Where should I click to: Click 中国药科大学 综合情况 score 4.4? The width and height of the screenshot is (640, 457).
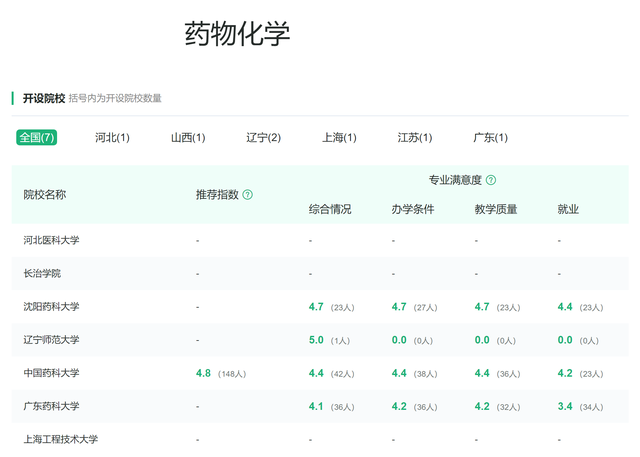[x=316, y=373]
